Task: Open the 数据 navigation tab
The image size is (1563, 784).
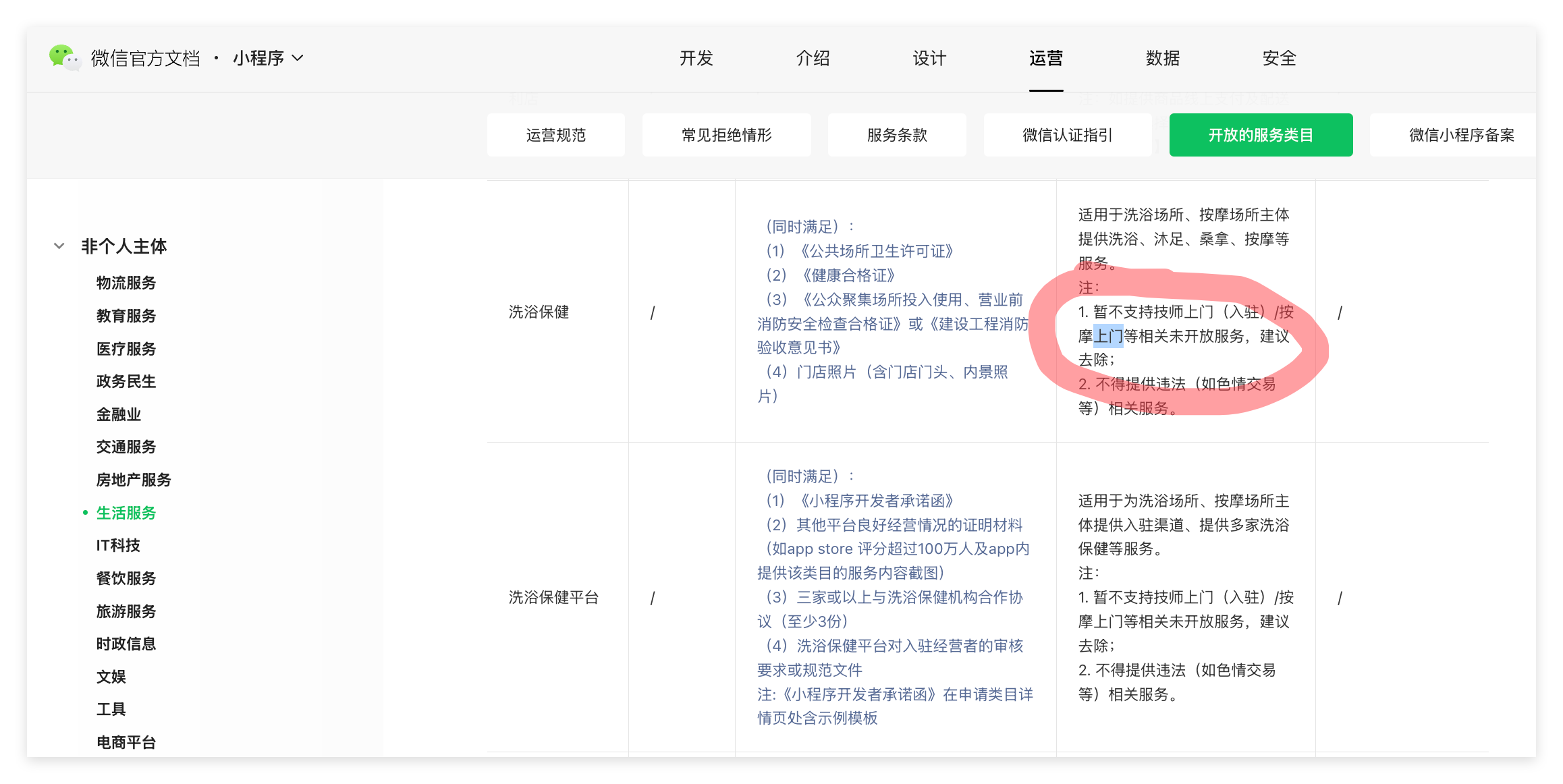Action: tap(1162, 59)
